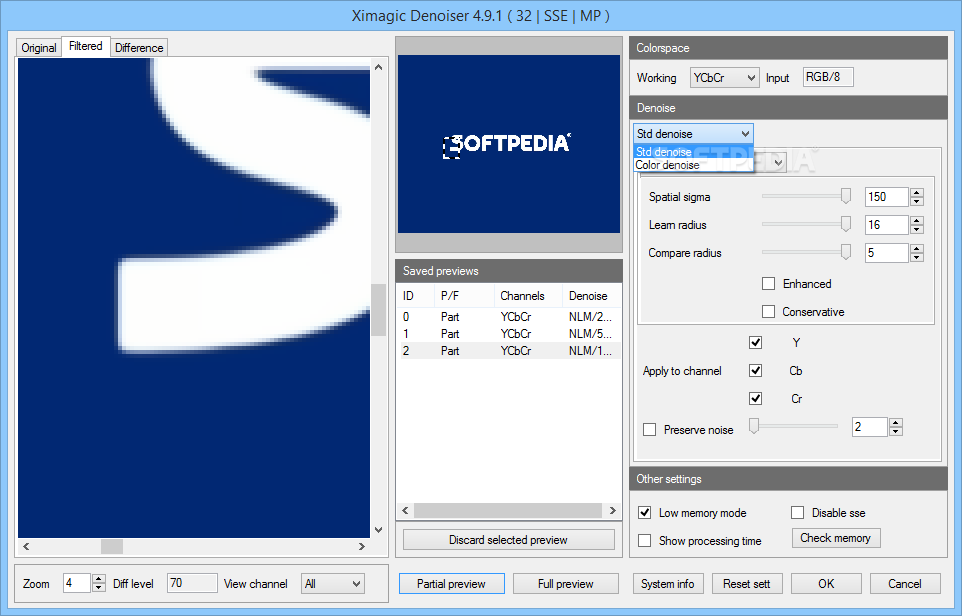This screenshot has height=616, width=962.
Task: Increase Zoom with up arrow
Action: coord(99,579)
